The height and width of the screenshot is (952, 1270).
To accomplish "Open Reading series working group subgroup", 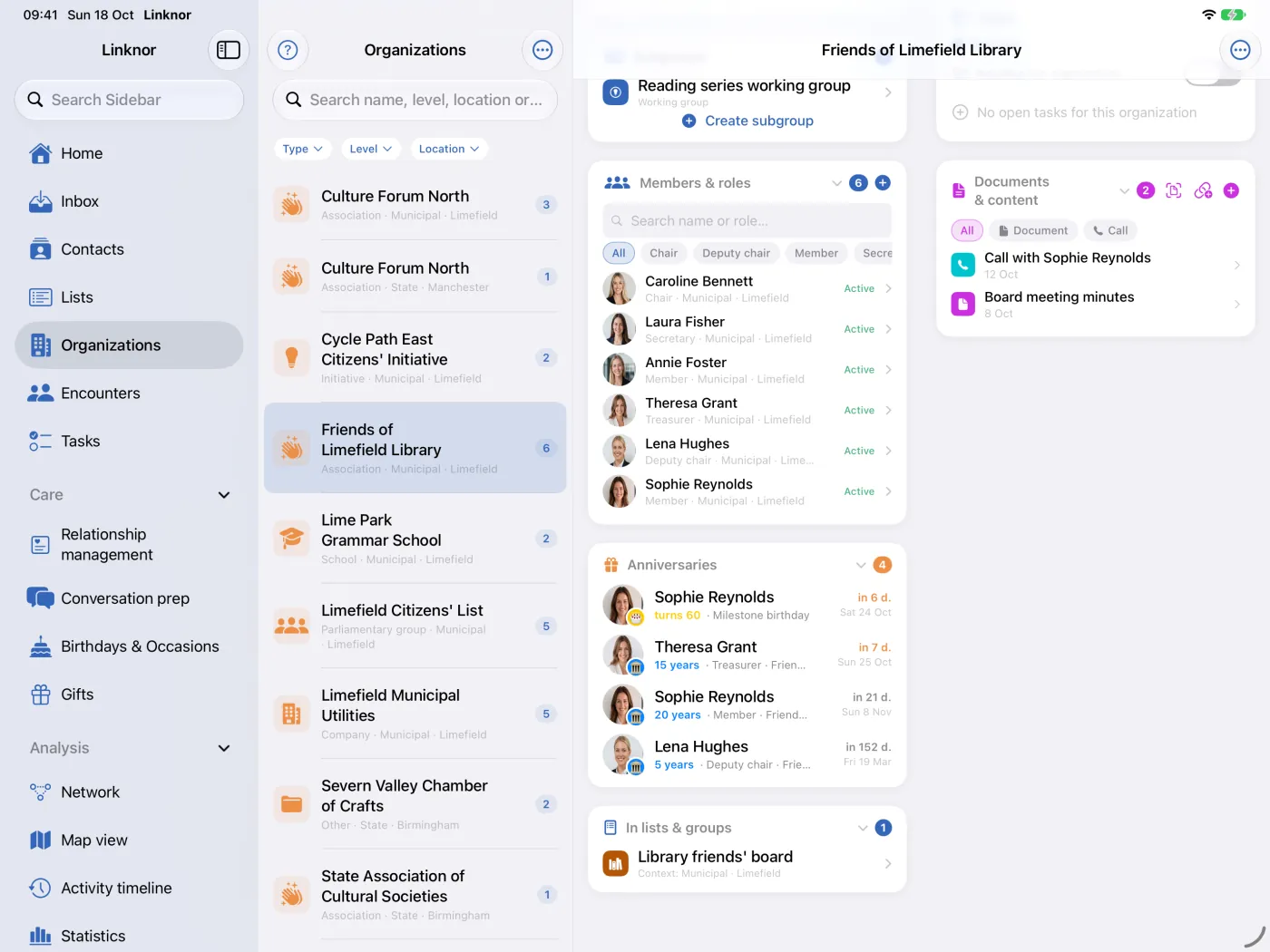I will click(747, 92).
